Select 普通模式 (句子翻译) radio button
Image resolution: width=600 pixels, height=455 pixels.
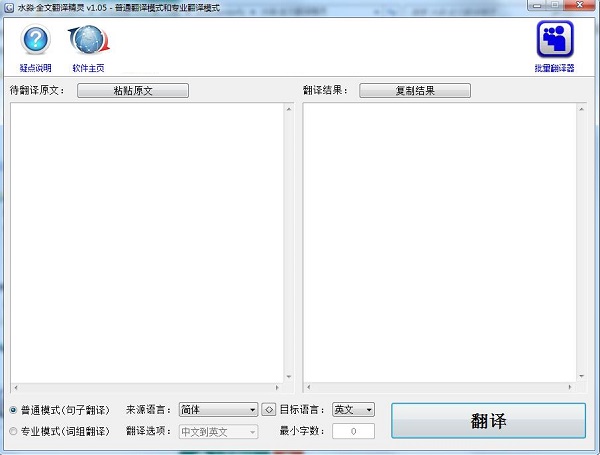(x=14, y=410)
